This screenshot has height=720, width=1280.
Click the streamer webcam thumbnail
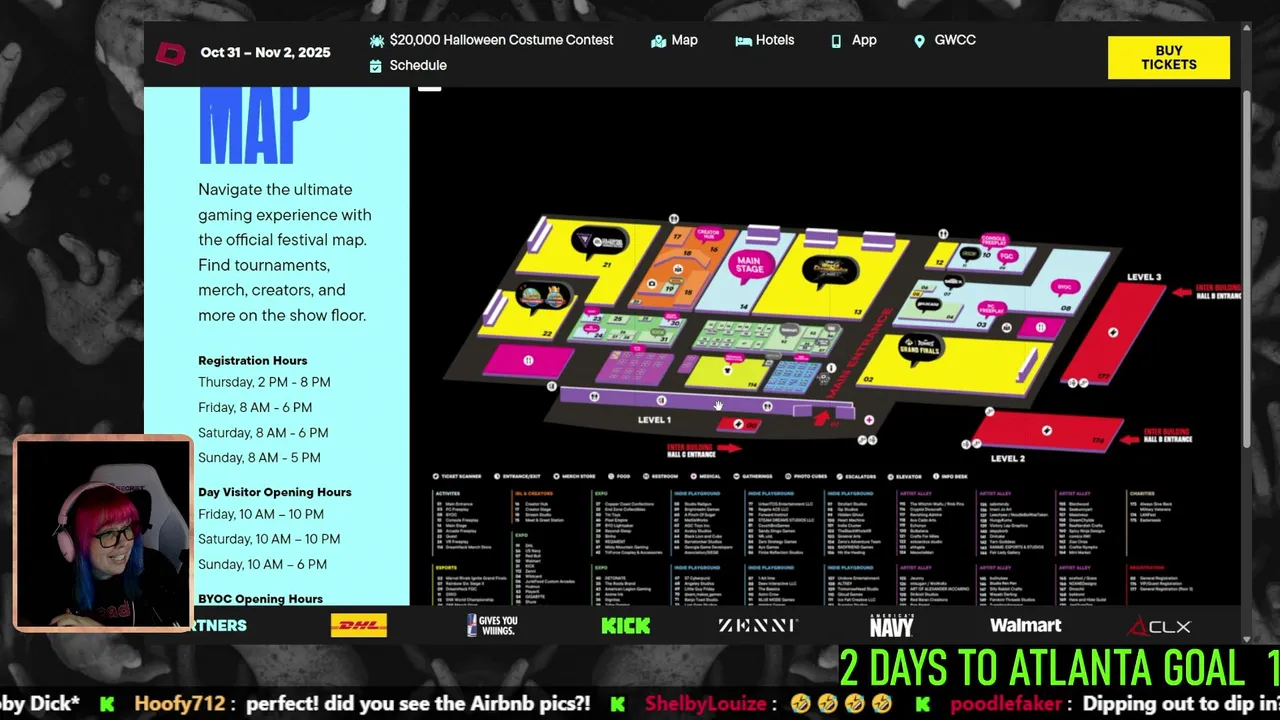(103, 533)
